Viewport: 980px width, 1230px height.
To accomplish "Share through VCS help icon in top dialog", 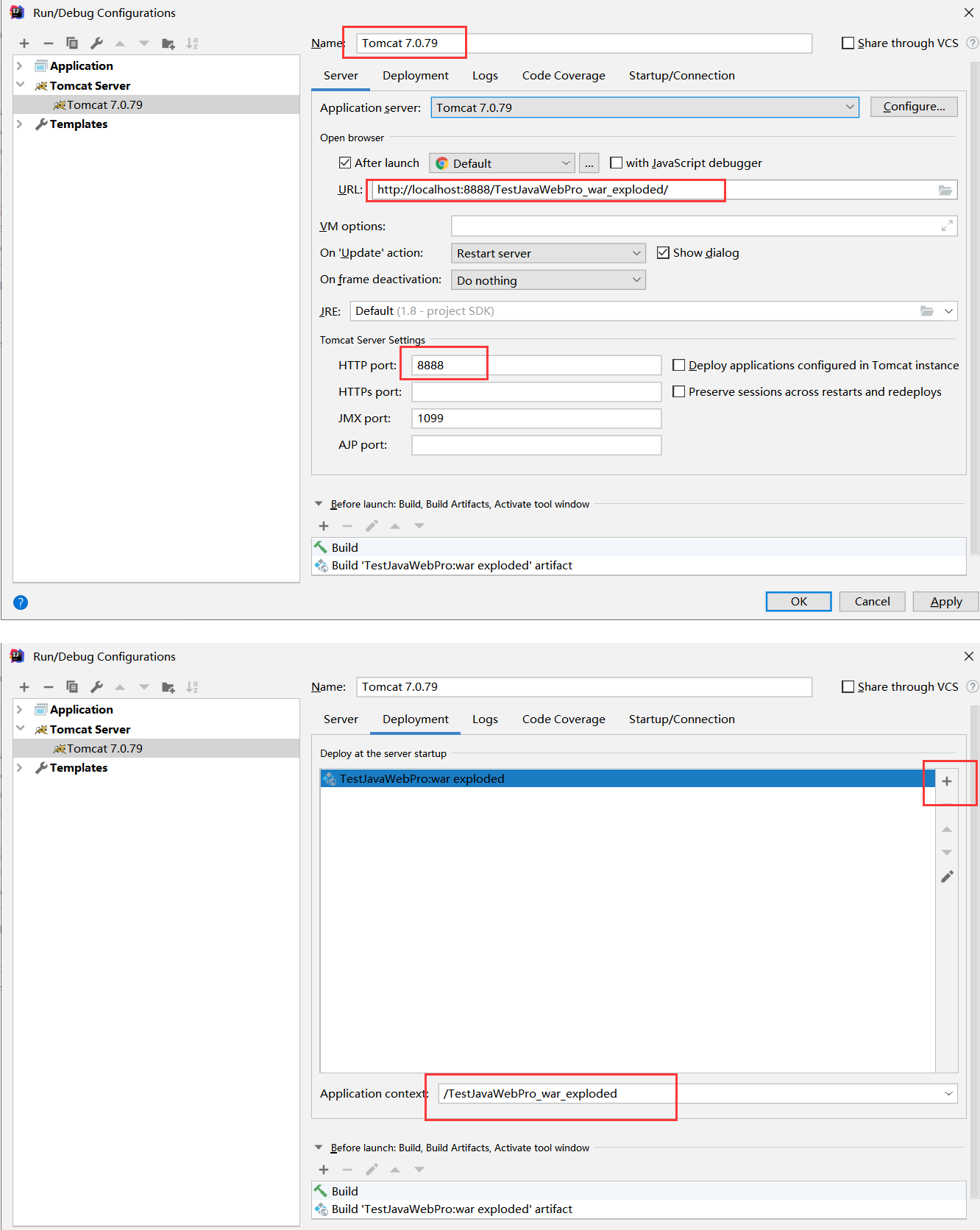I will pos(972,43).
